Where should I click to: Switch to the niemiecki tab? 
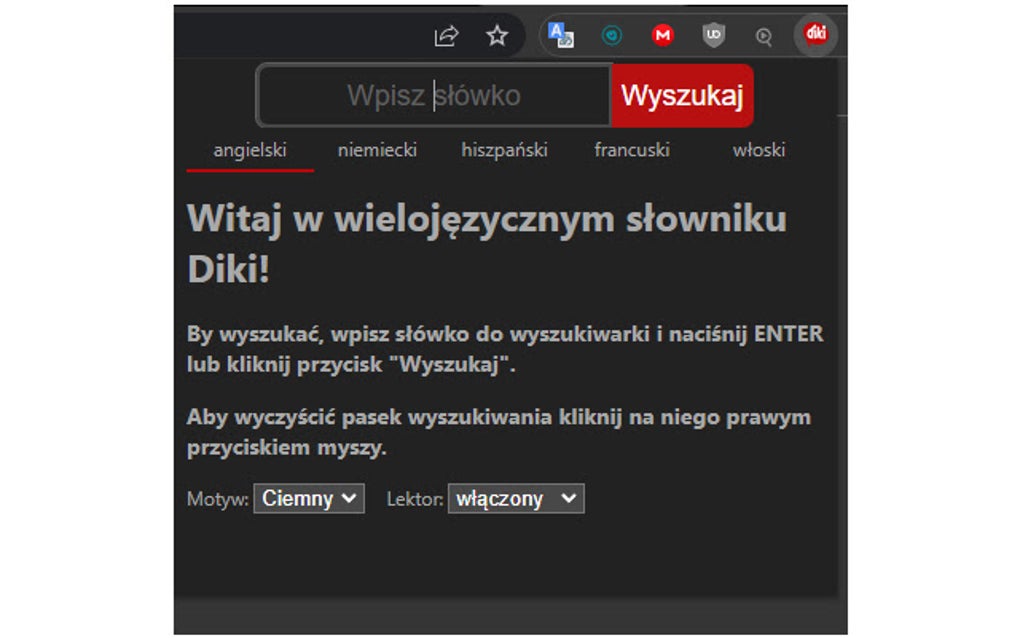point(377,151)
